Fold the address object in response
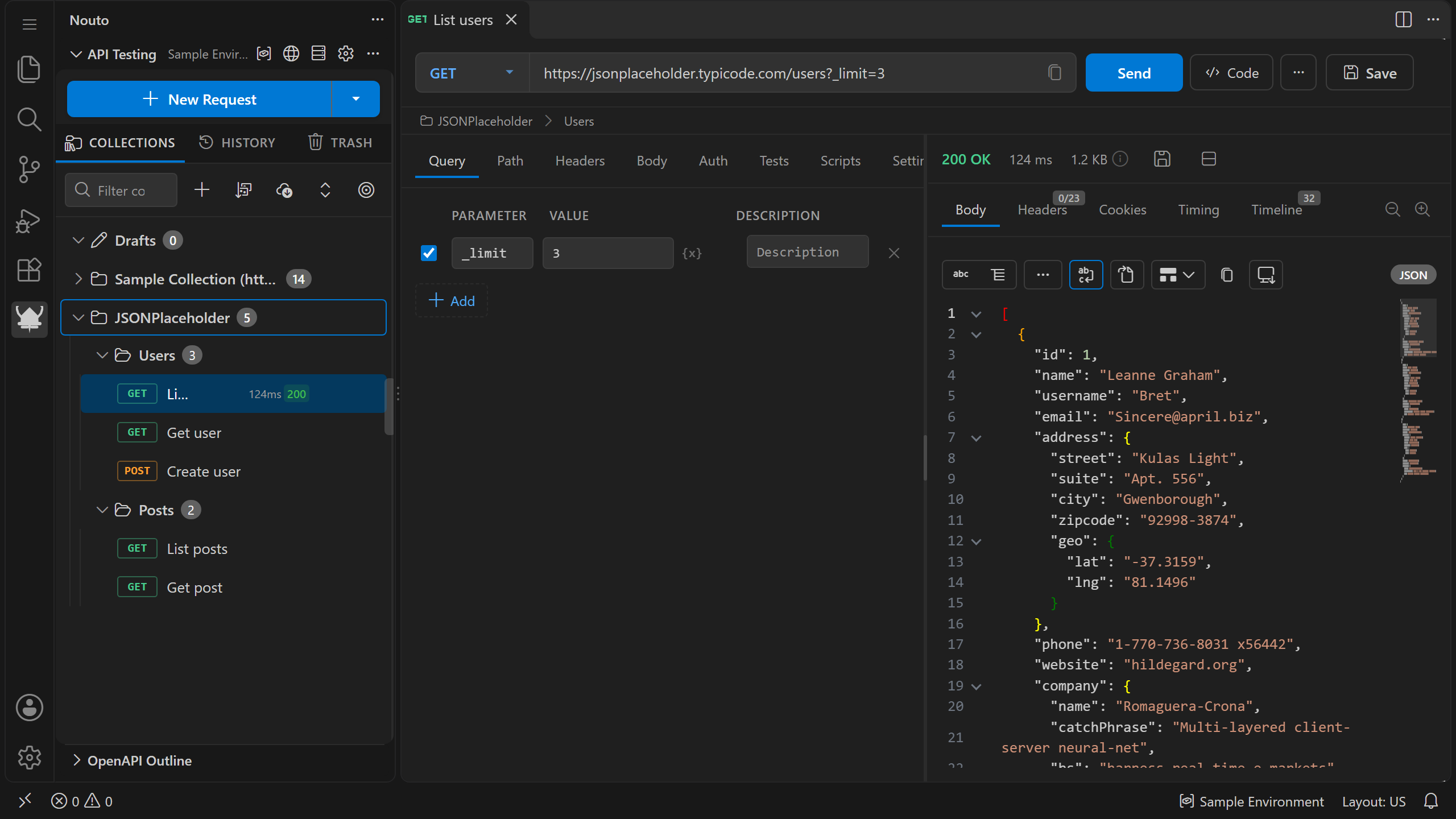The height and width of the screenshot is (819, 1456). coord(976,438)
